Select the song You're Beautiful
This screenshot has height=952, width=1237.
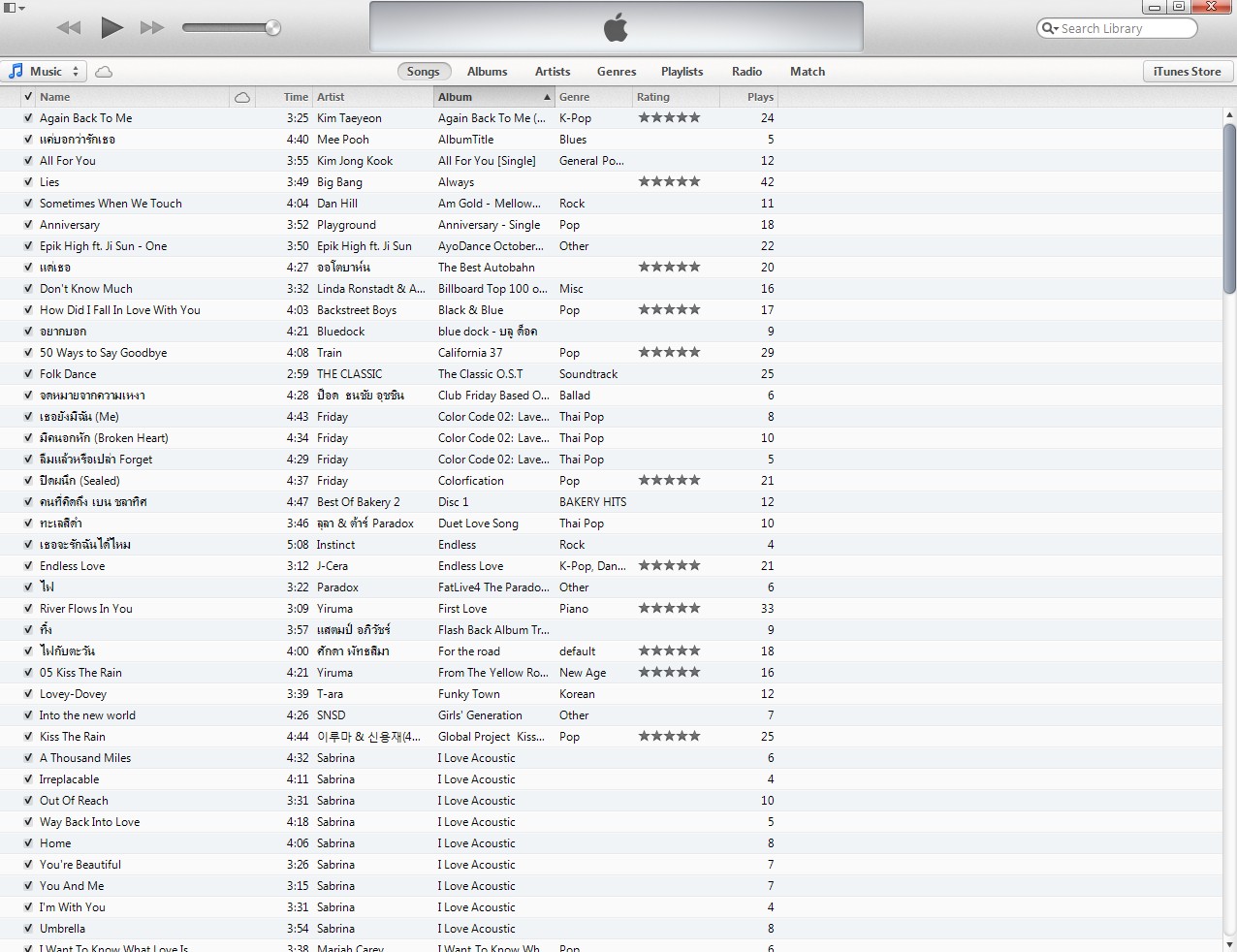(x=80, y=865)
